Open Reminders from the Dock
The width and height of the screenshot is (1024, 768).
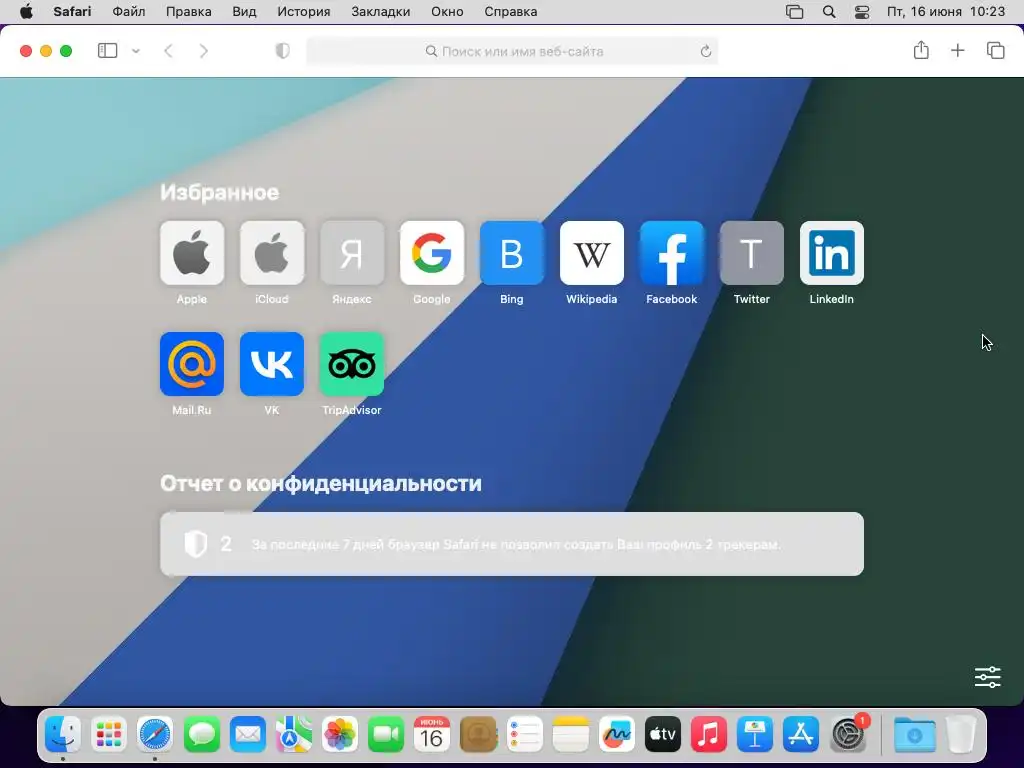coord(524,735)
